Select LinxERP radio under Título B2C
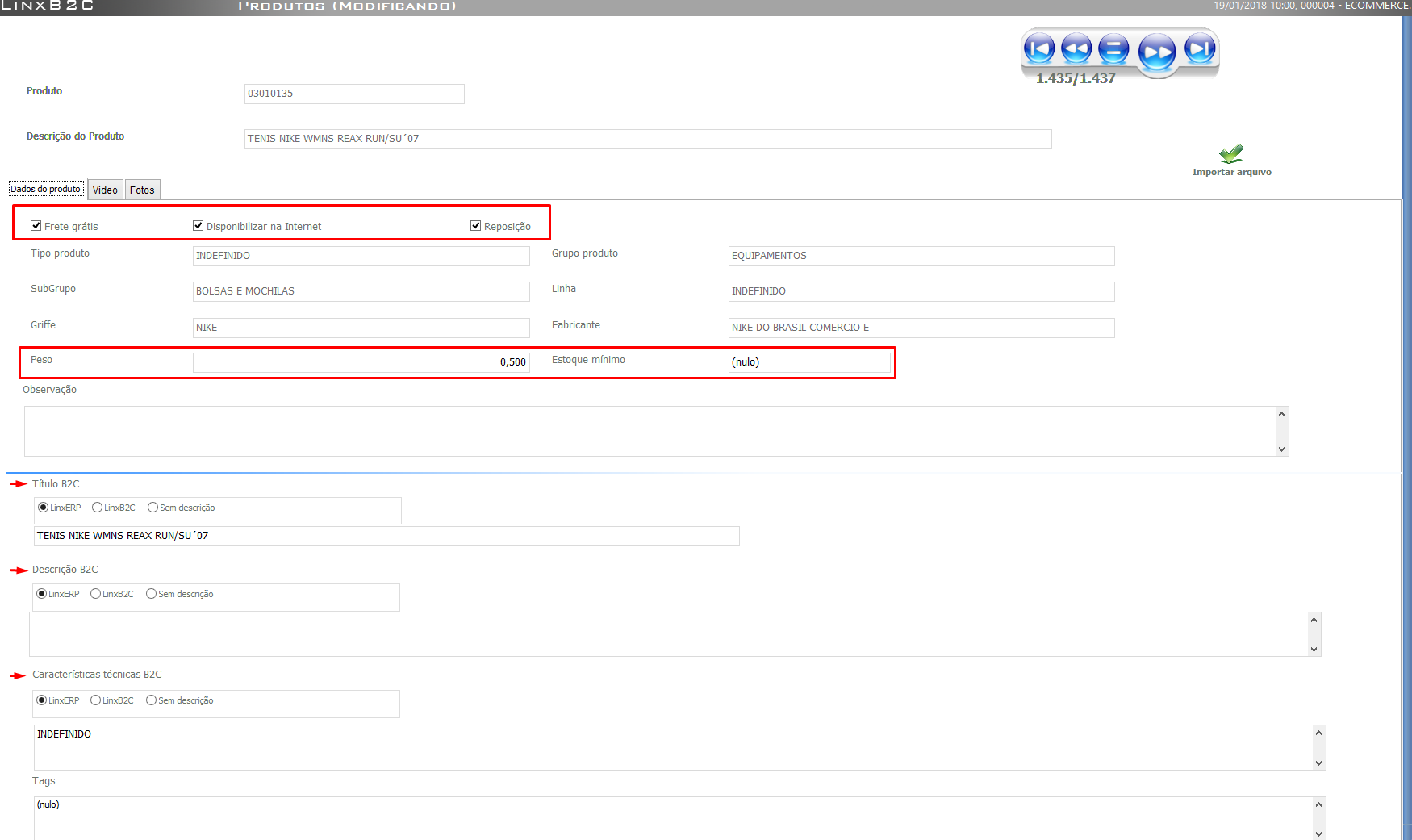 [x=43, y=508]
